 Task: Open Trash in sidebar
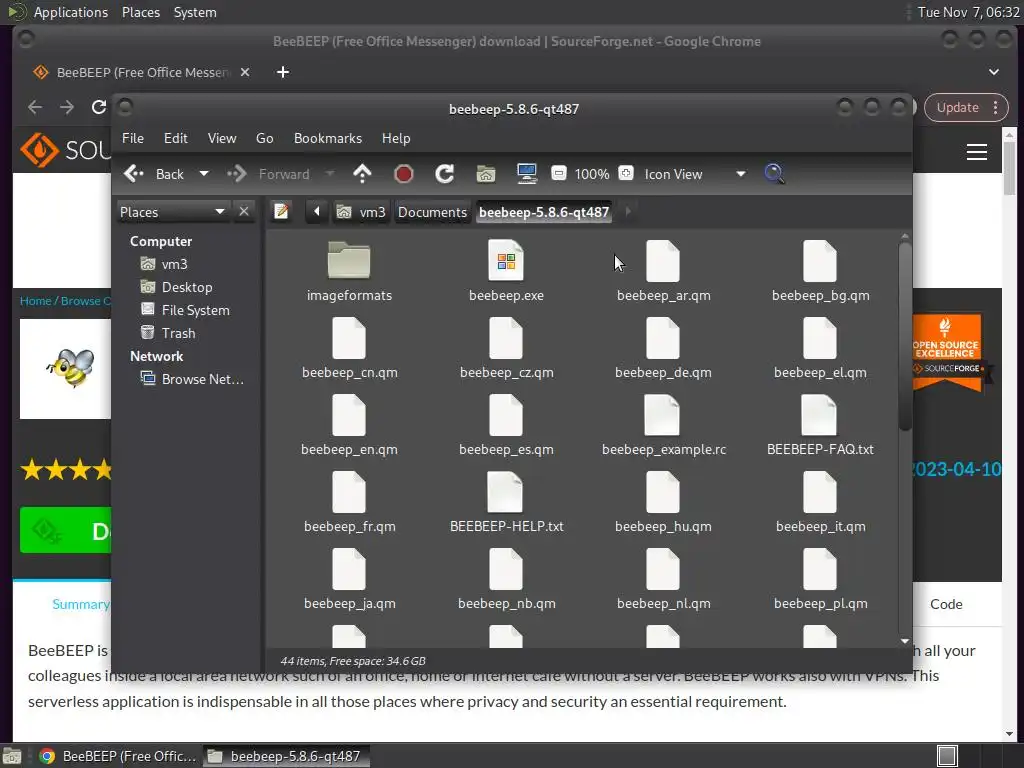tap(168, 333)
